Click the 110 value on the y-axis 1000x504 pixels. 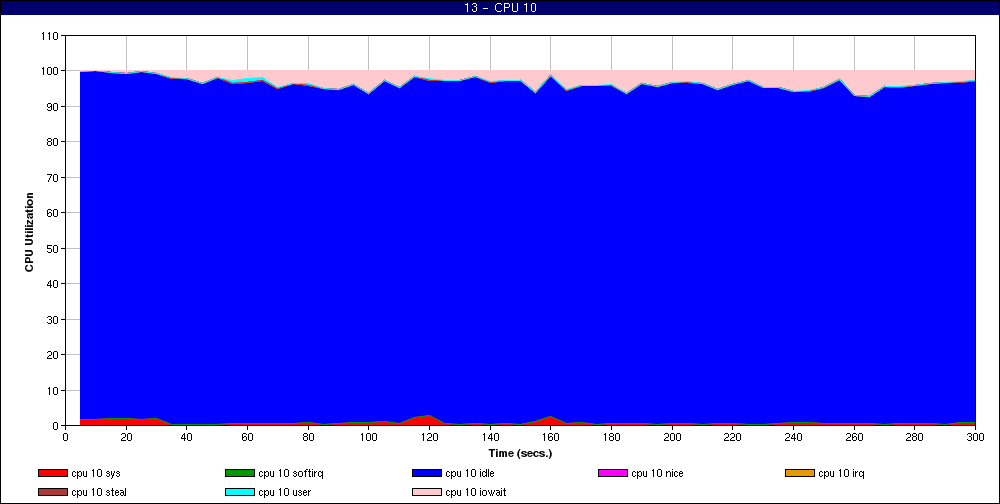(49, 36)
